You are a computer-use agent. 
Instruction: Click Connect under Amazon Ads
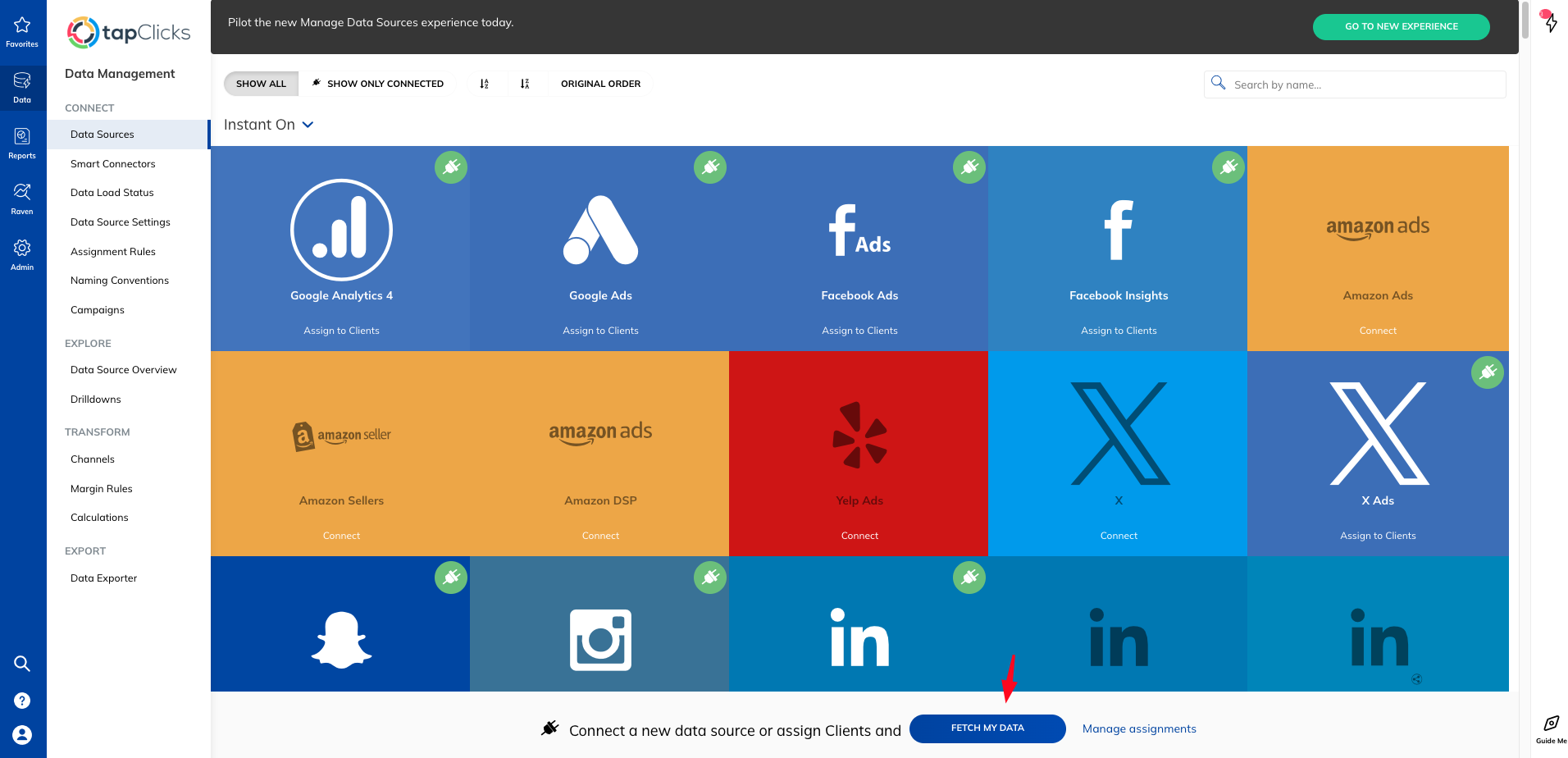(x=1378, y=331)
